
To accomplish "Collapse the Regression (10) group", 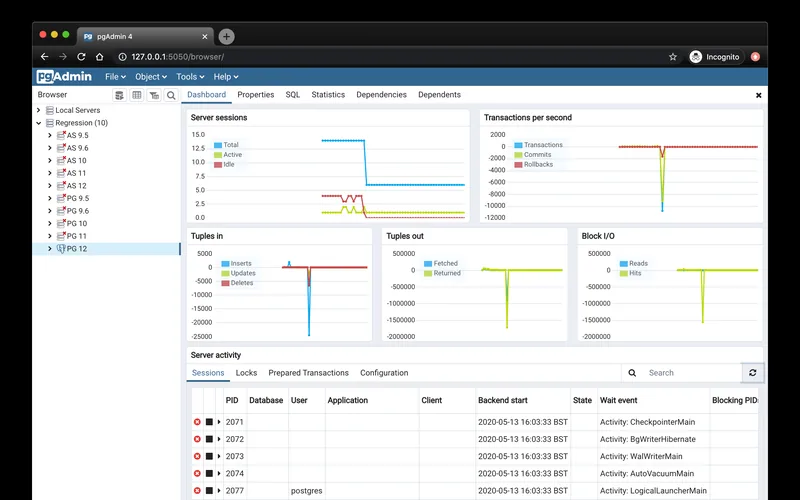I will click(x=38, y=123).
